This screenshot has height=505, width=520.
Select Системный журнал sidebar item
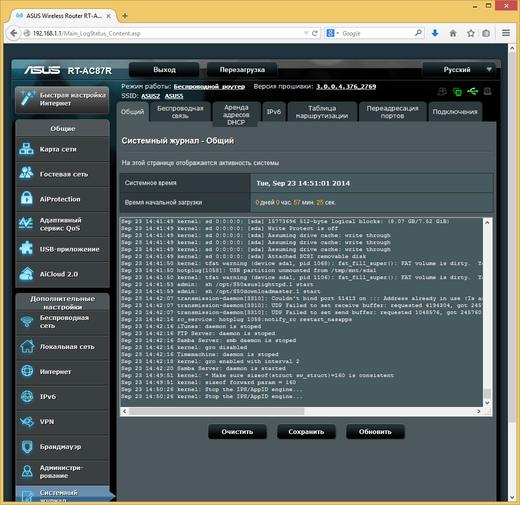[x=63, y=494]
